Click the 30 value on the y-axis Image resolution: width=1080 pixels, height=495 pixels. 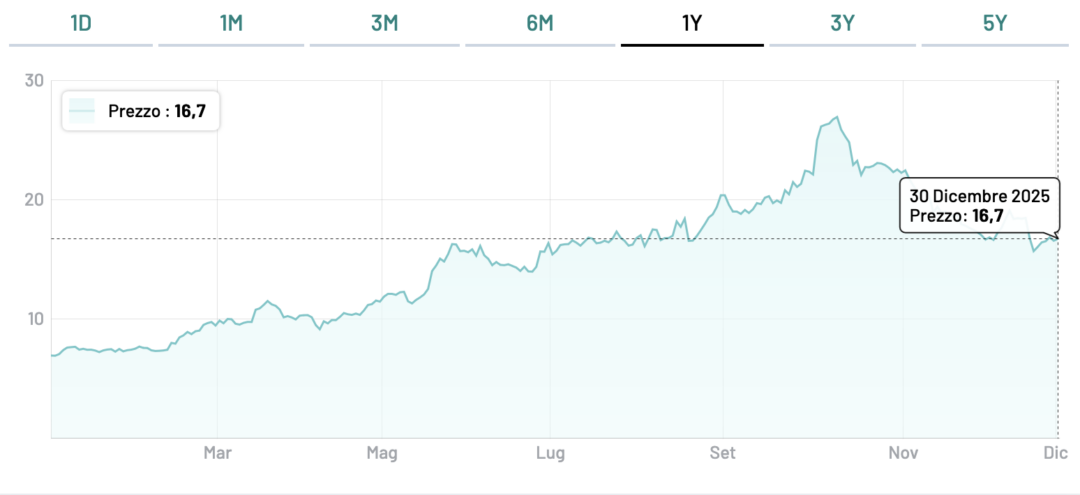click(x=33, y=81)
